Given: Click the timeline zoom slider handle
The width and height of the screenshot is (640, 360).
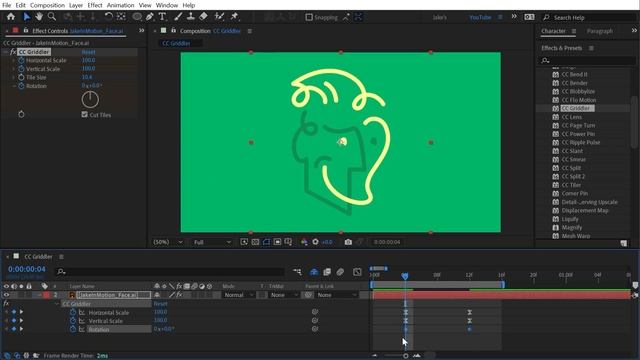Looking at the screenshot, I should pos(406,356).
